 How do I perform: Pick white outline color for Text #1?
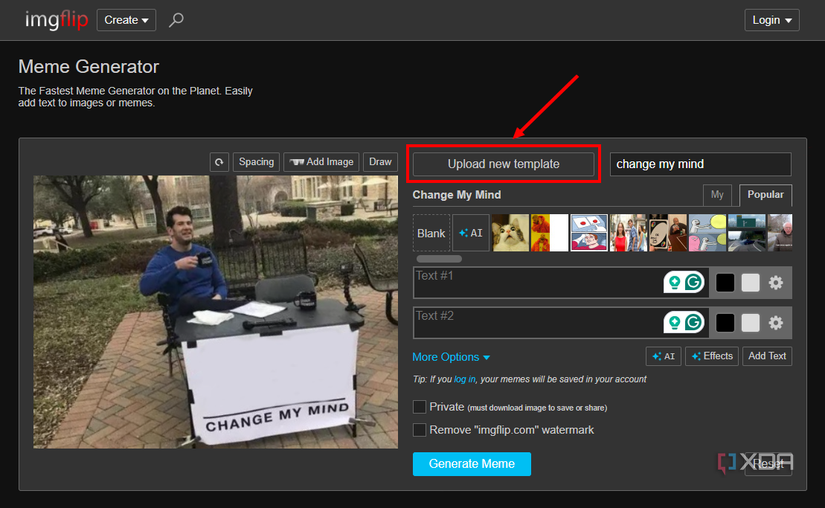750,283
